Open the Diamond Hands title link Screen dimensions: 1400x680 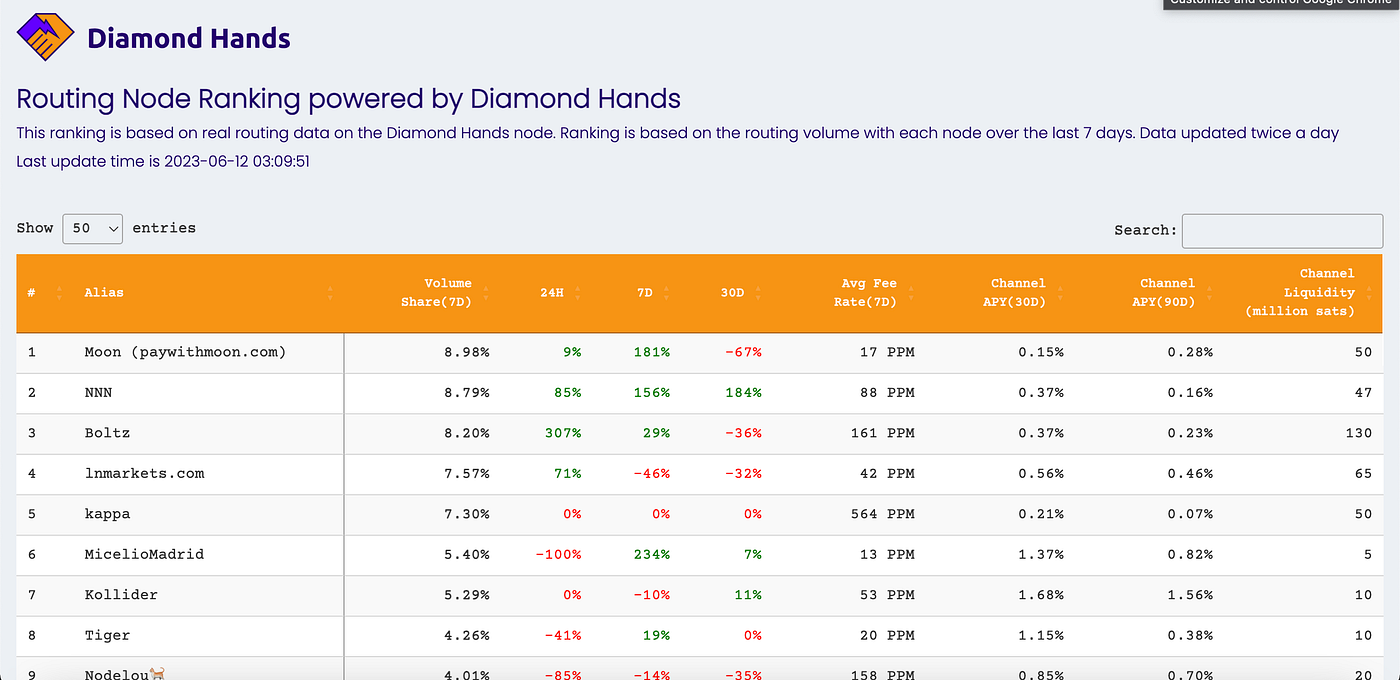189,39
